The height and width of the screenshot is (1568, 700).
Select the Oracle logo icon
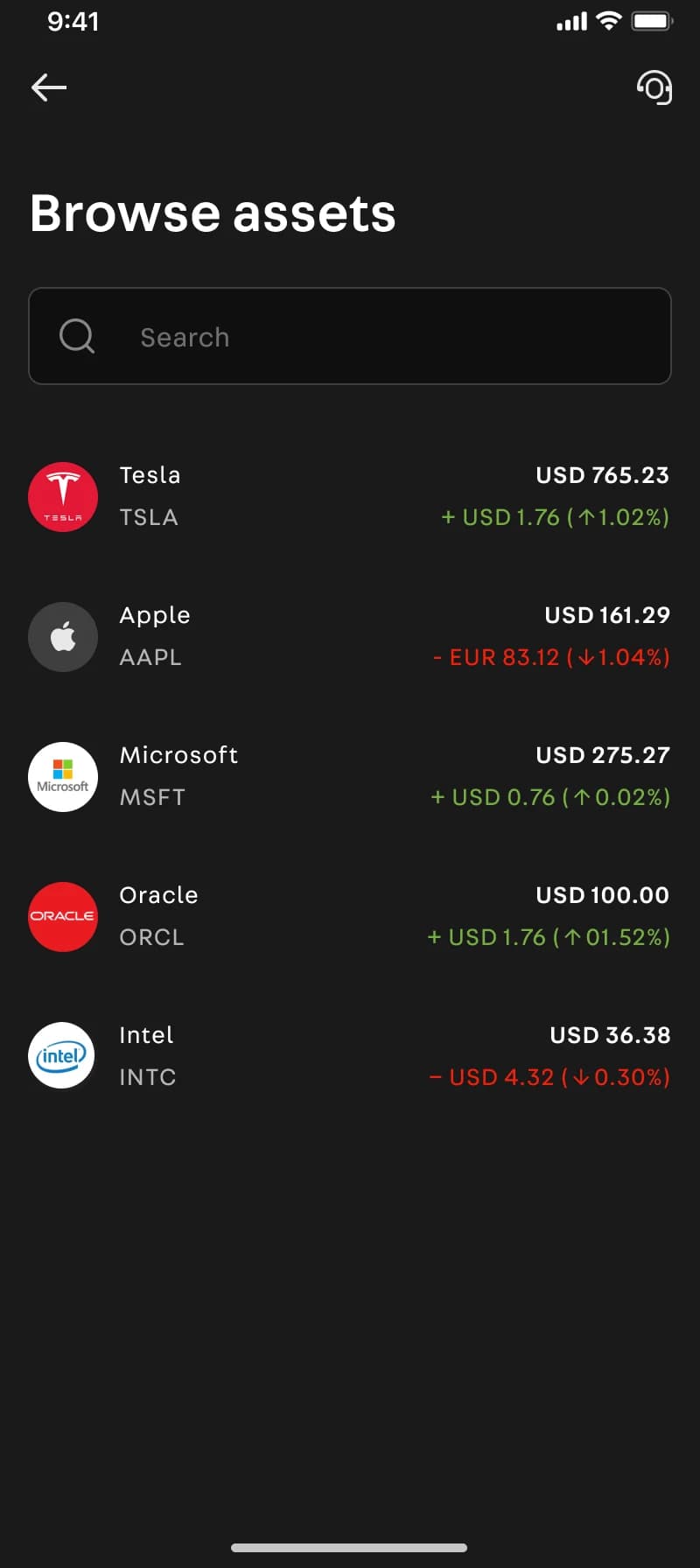tap(63, 917)
